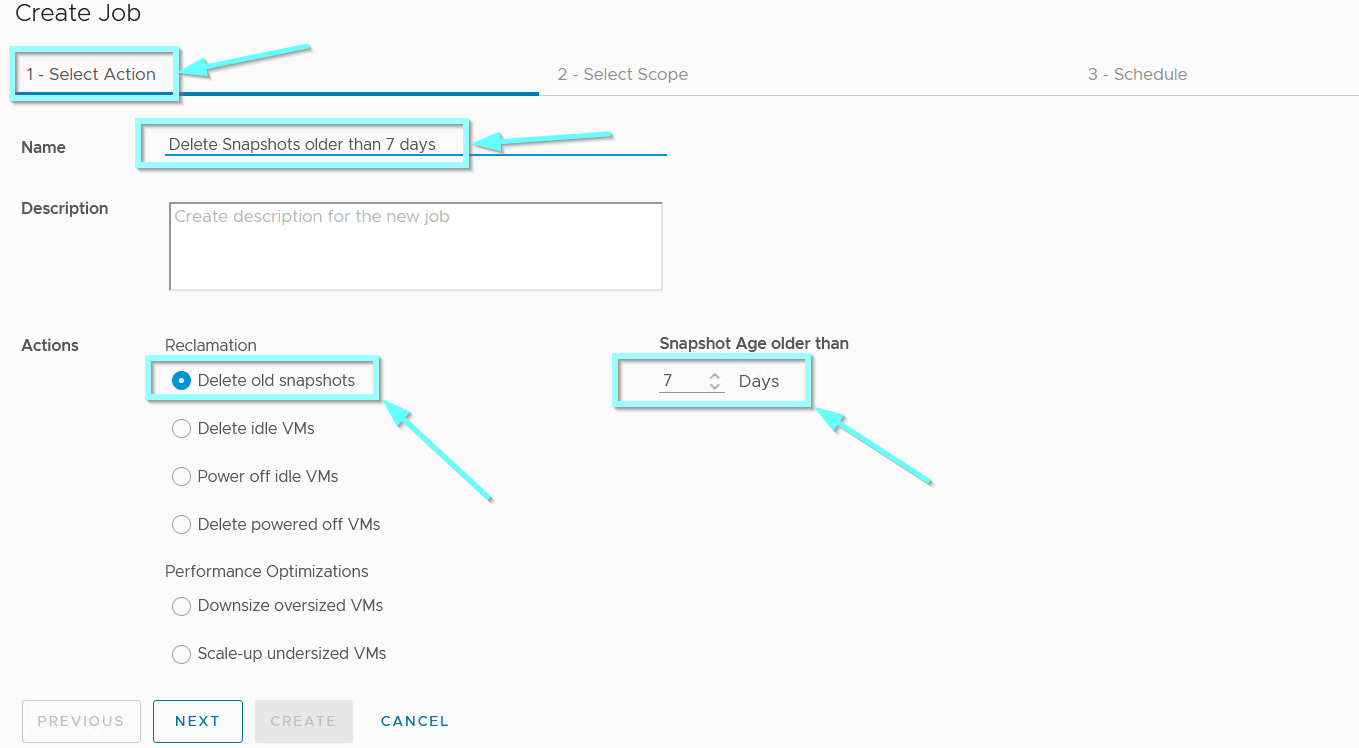This screenshot has width=1359, height=748.
Task: Choose the Downsize oversized VMs option
Action: (x=181, y=605)
